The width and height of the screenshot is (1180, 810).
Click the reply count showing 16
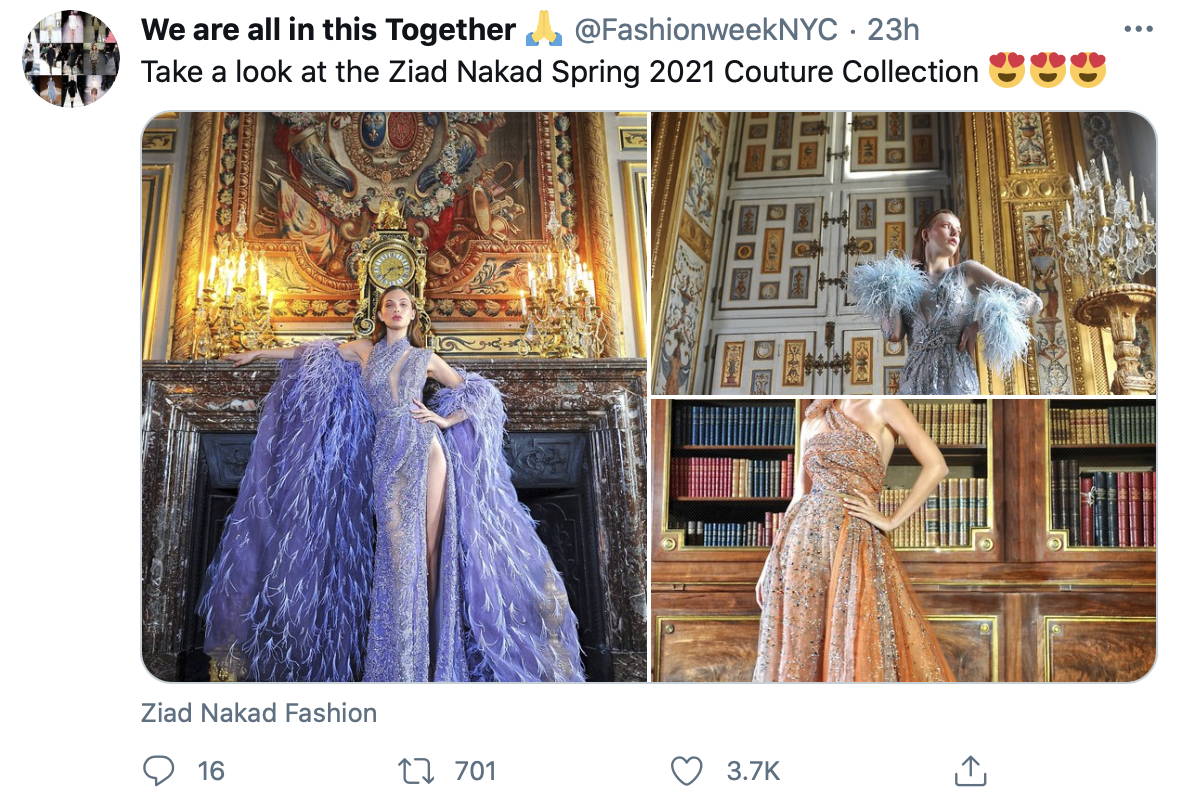coord(211,771)
